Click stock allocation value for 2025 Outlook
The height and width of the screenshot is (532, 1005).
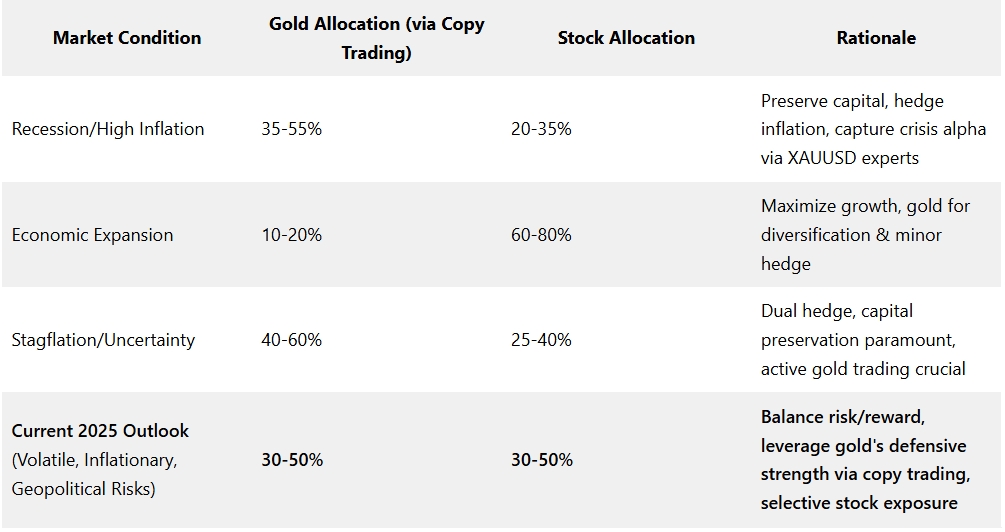(x=542, y=460)
